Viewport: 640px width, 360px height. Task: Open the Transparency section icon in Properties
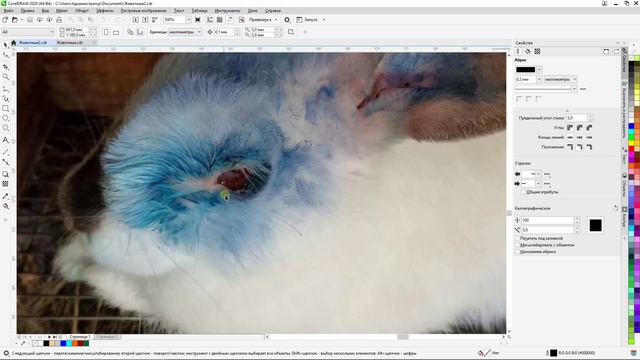(x=538, y=51)
